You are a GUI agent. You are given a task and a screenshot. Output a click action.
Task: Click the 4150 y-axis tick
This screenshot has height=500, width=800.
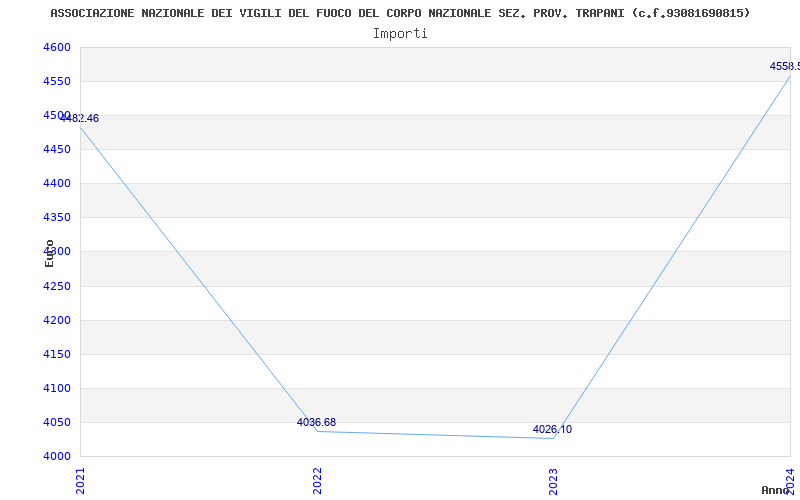point(57,354)
